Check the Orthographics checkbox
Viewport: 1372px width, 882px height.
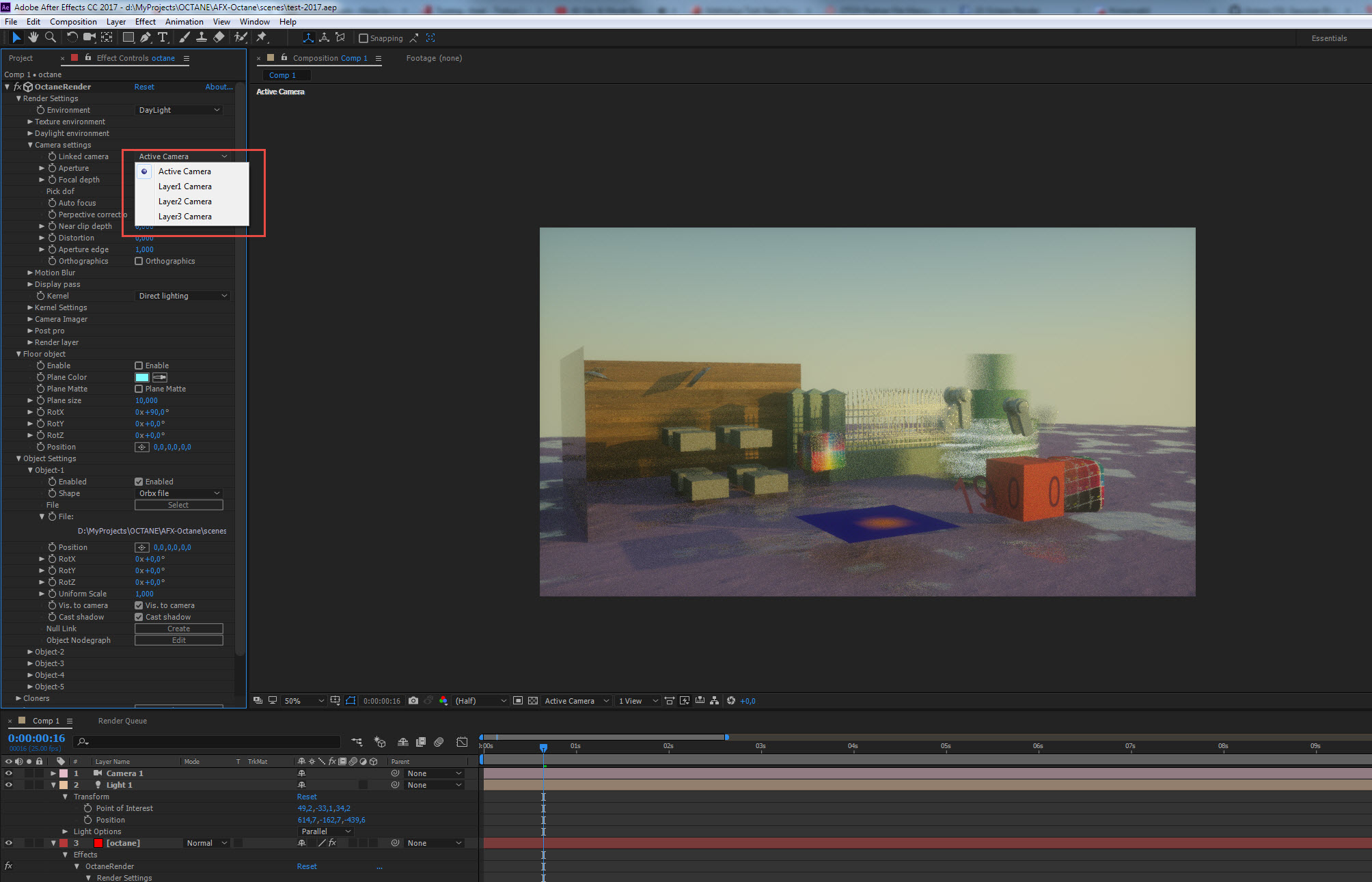(x=139, y=261)
